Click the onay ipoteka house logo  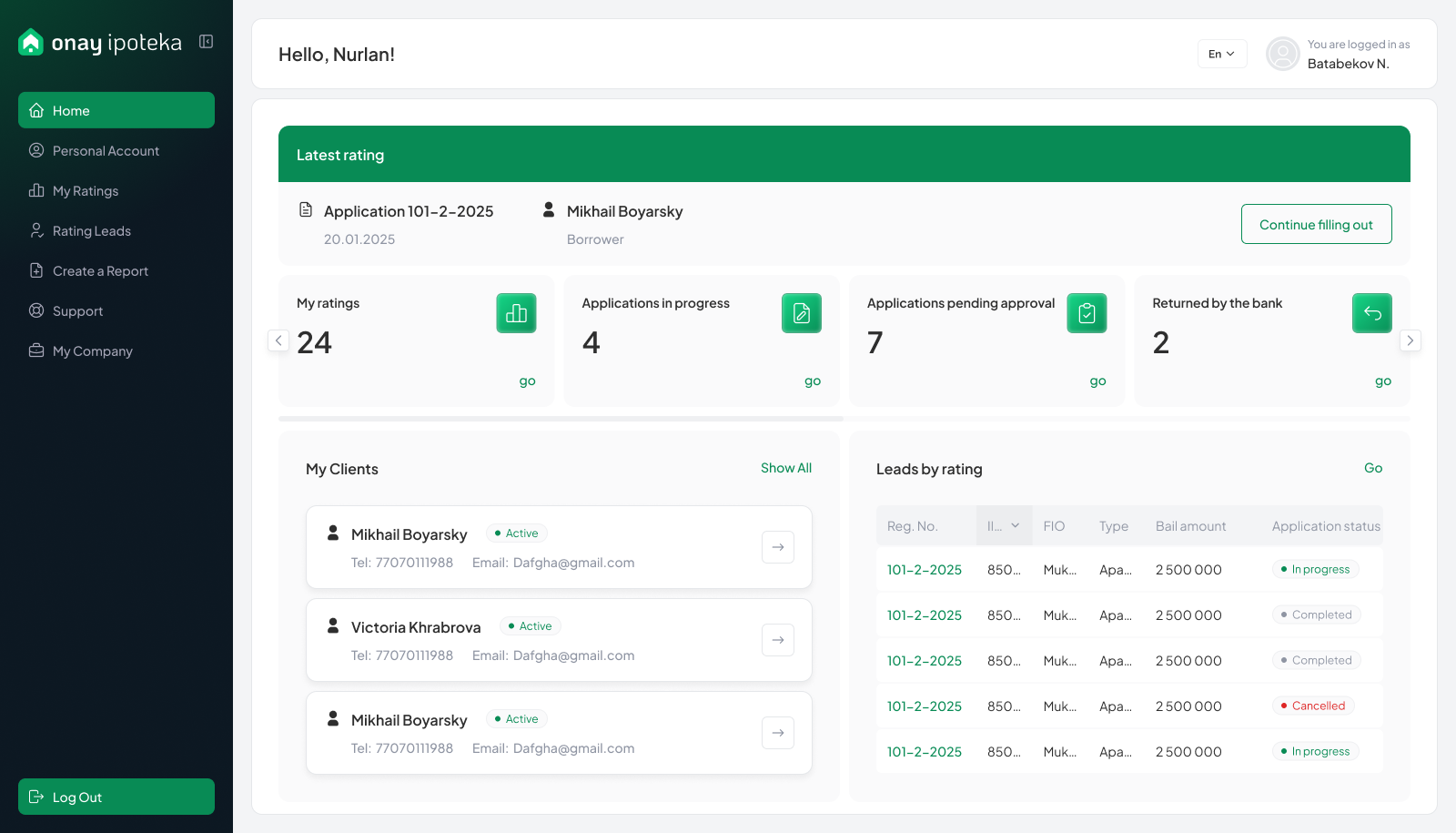pyautogui.click(x=31, y=43)
